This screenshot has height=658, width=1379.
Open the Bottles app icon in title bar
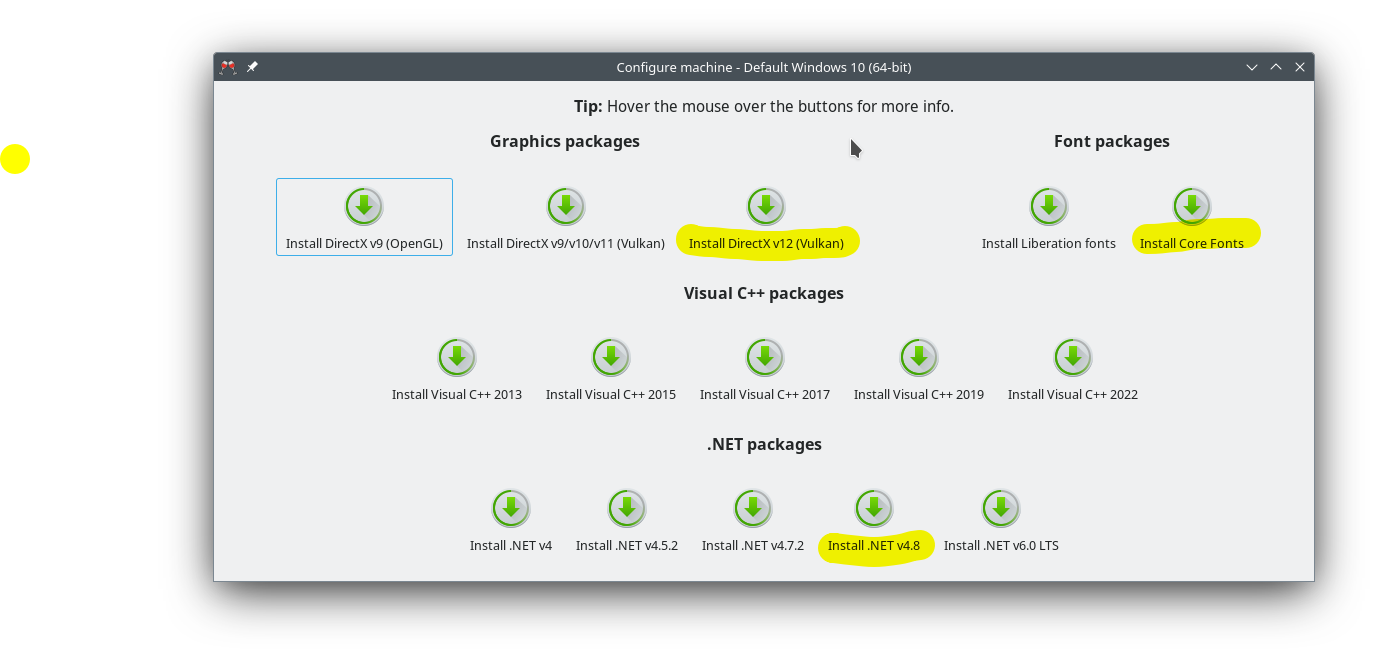[x=228, y=67]
